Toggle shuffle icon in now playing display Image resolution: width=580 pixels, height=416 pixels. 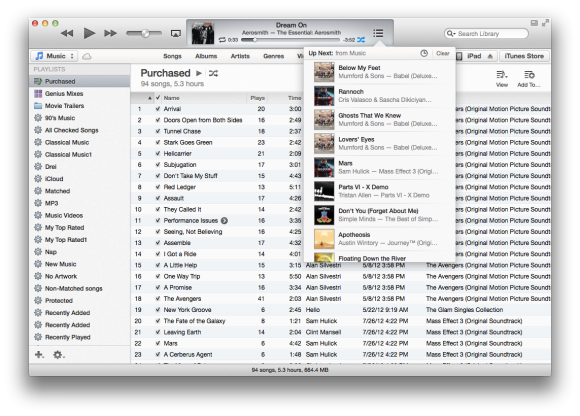point(361,40)
